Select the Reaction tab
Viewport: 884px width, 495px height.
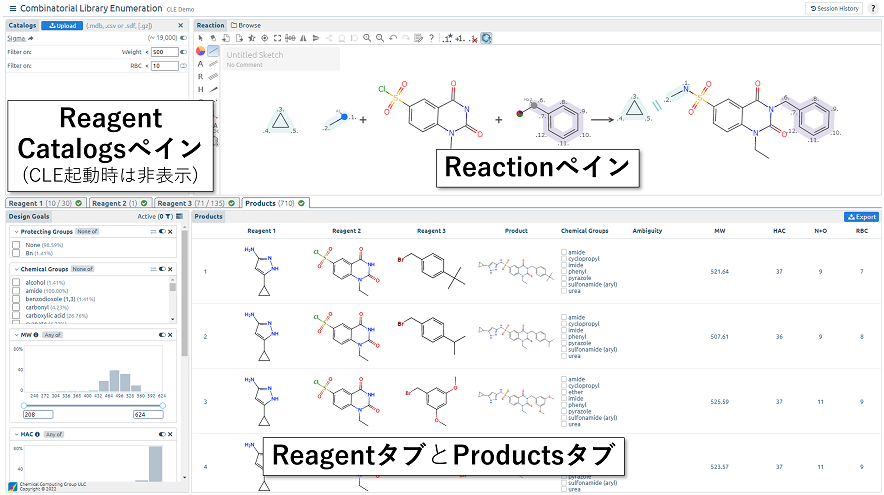coord(210,25)
